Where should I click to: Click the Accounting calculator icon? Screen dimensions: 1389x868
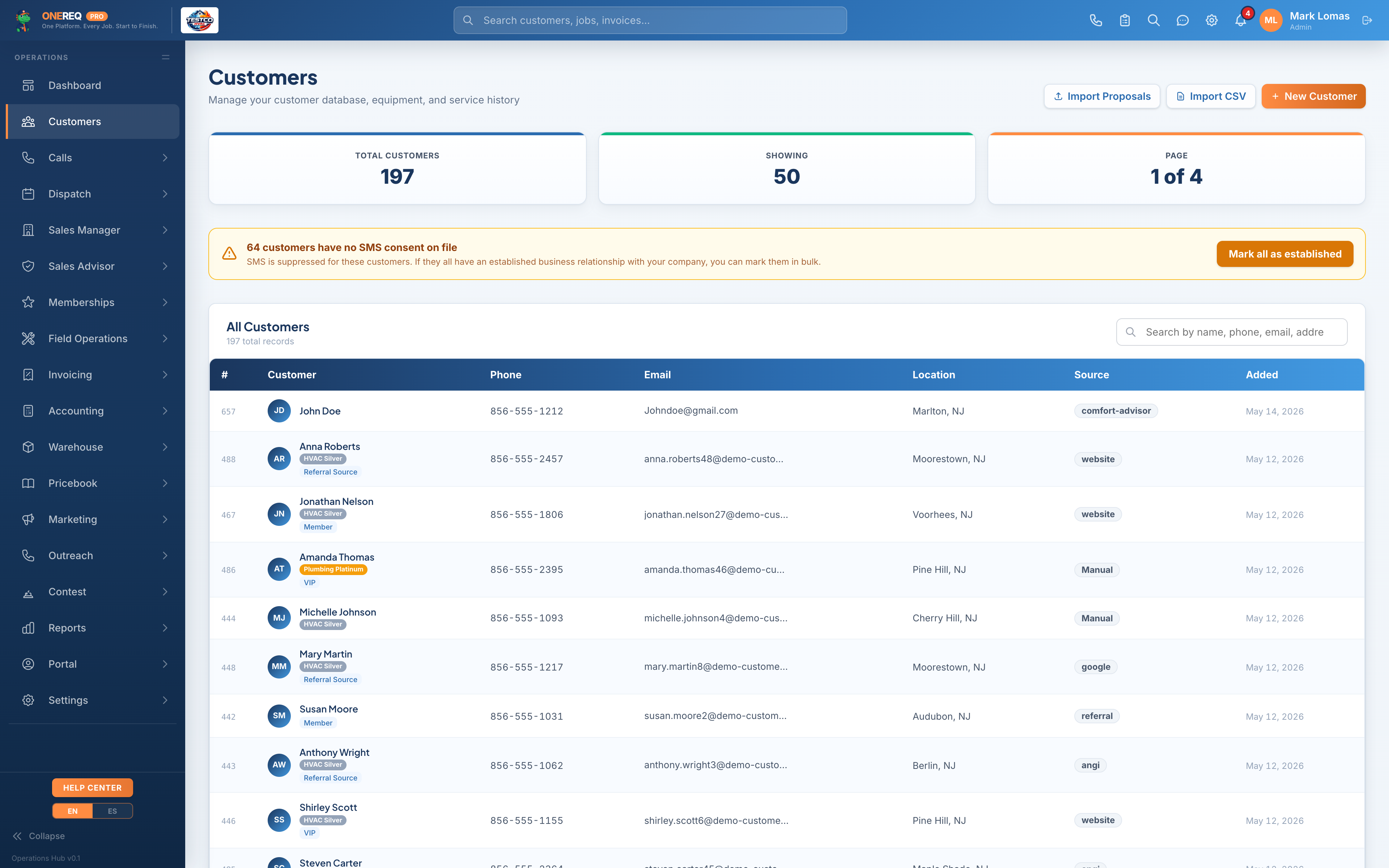tap(28, 411)
